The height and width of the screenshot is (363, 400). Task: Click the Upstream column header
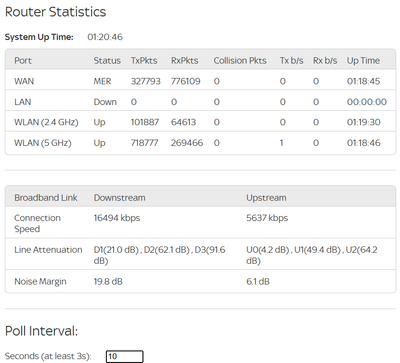pyautogui.click(x=266, y=198)
